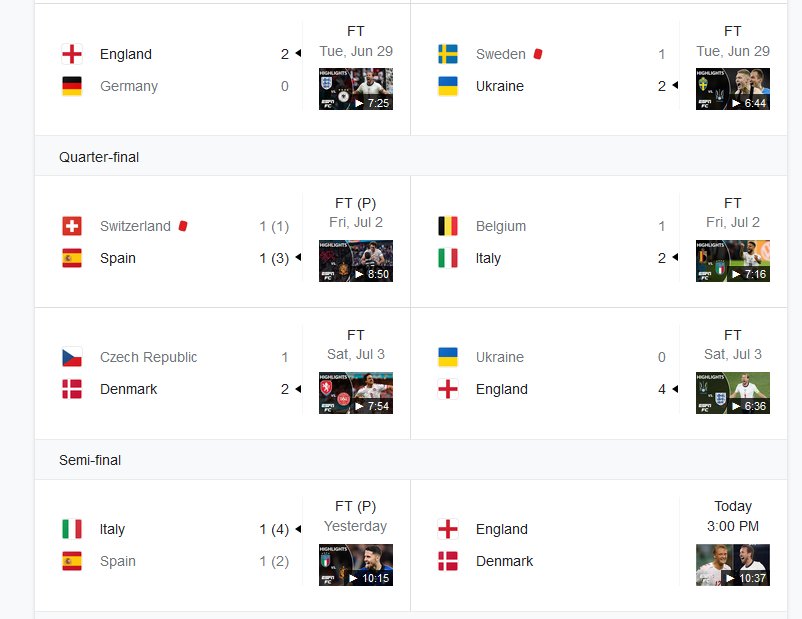Viewport: 802px width, 619px height.
Task: Open the England vs Denmark preview video
Action: (x=732, y=565)
